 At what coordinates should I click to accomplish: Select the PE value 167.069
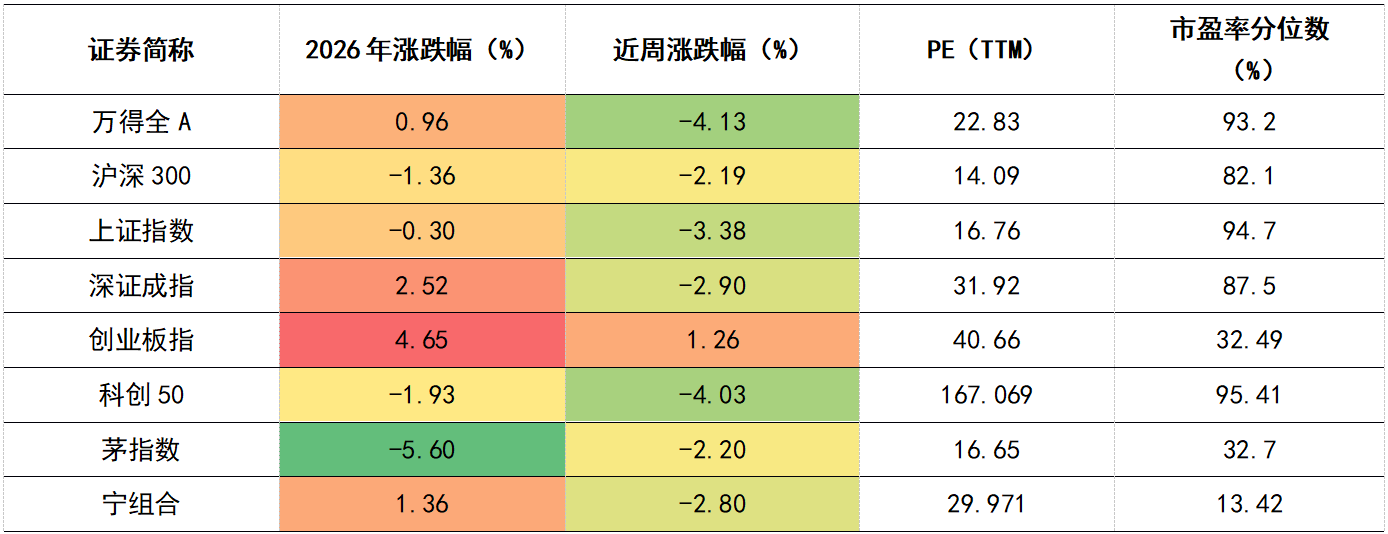[985, 395]
